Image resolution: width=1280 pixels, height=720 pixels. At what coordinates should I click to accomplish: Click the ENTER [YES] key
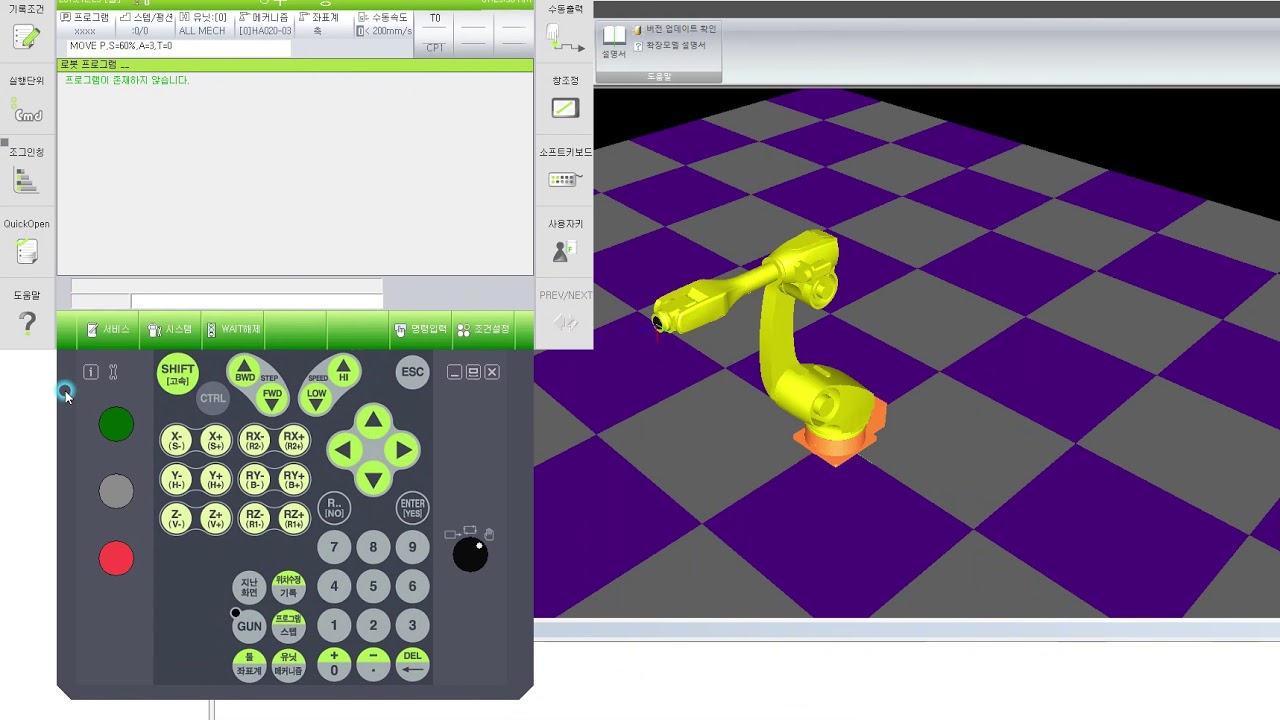click(412, 508)
